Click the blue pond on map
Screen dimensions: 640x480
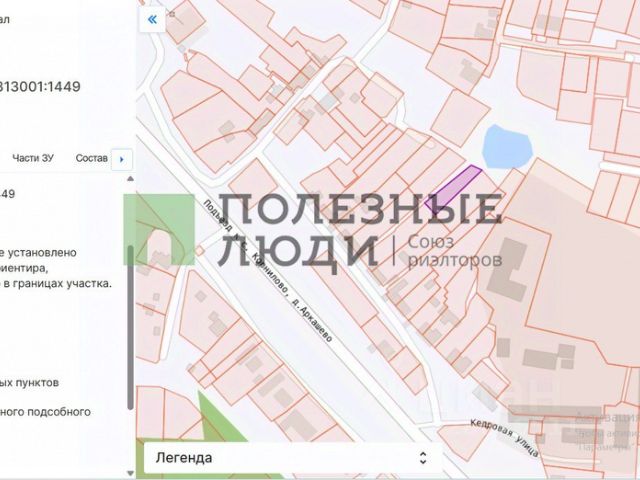(x=507, y=147)
